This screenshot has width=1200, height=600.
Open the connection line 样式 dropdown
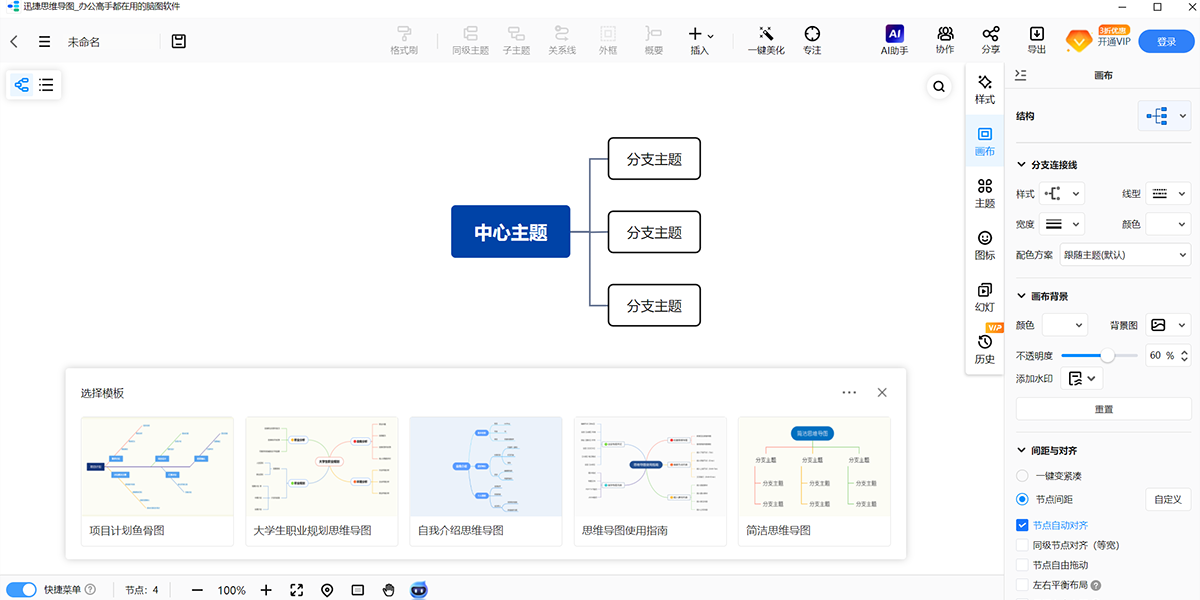(x=1062, y=194)
